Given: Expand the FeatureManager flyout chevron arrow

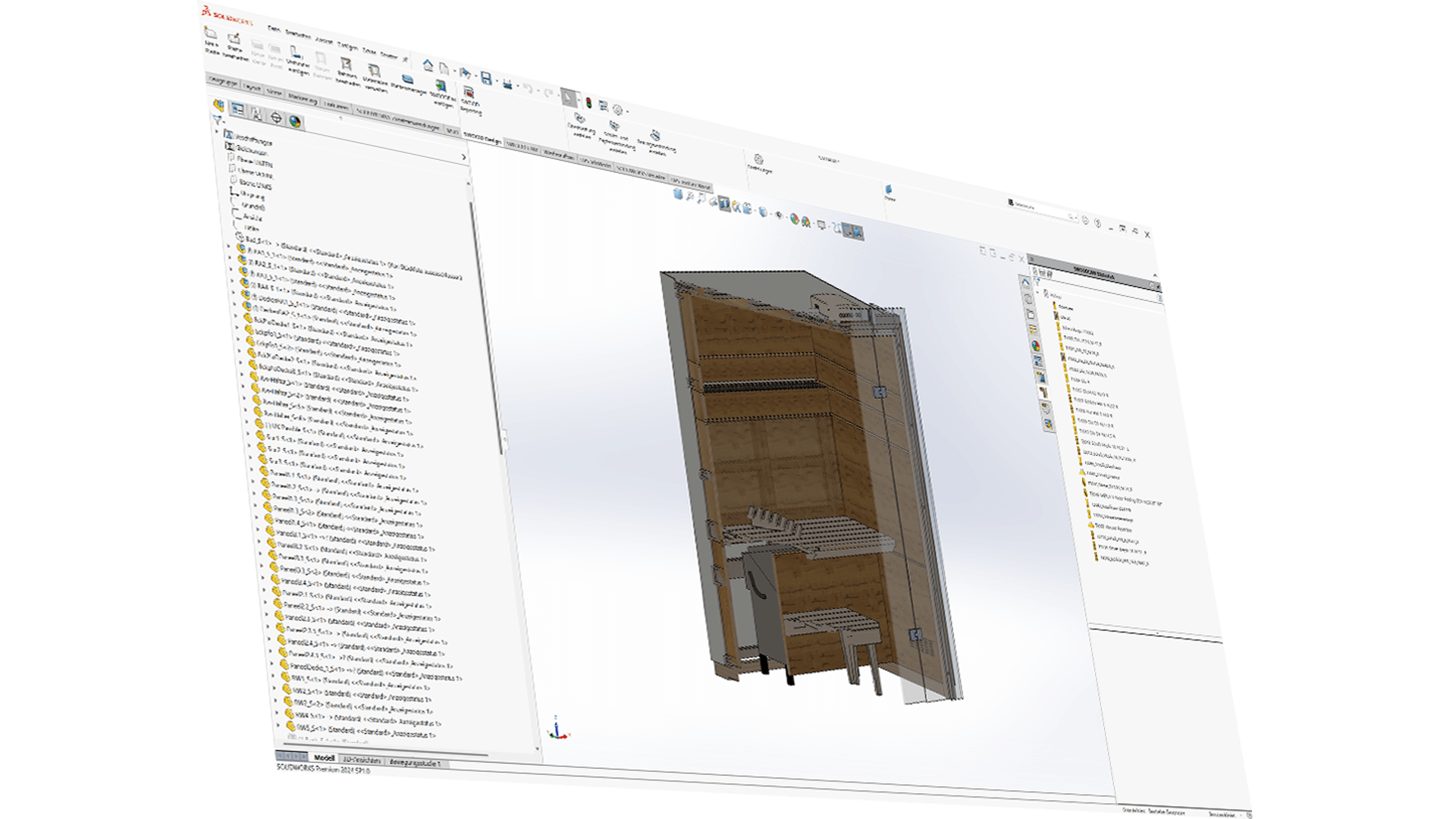Looking at the screenshot, I should (x=463, y=157).
